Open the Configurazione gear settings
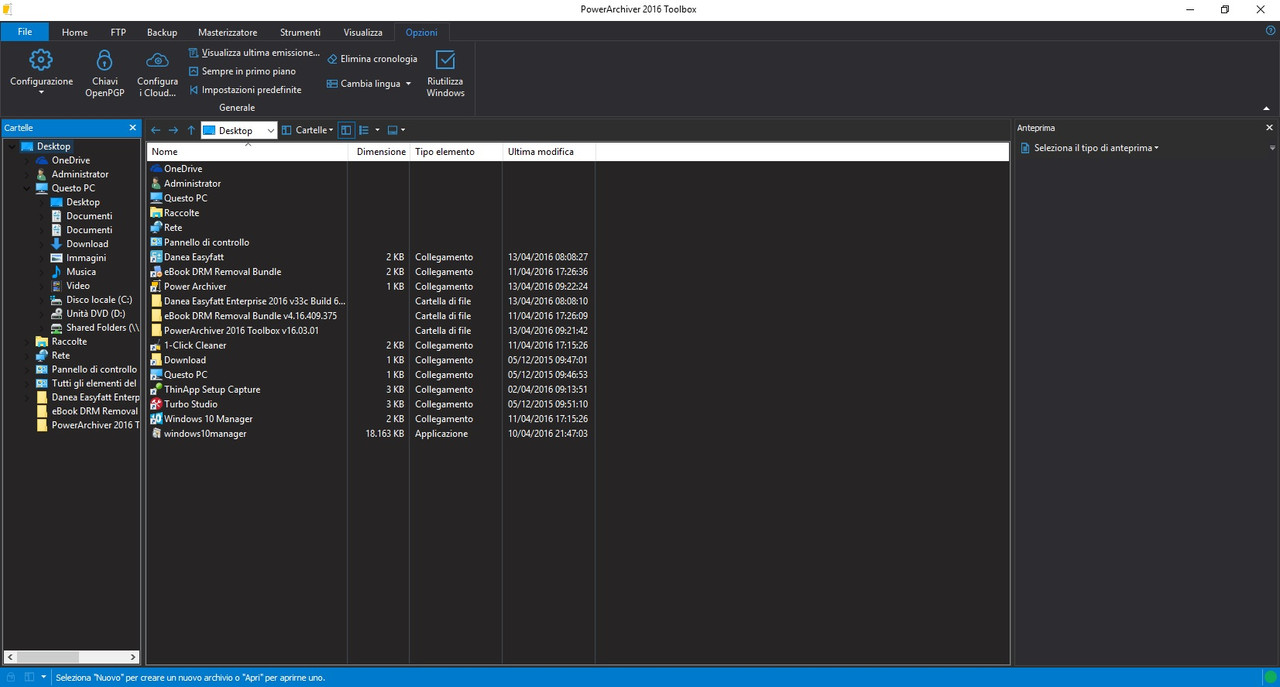 coord(41,71)
